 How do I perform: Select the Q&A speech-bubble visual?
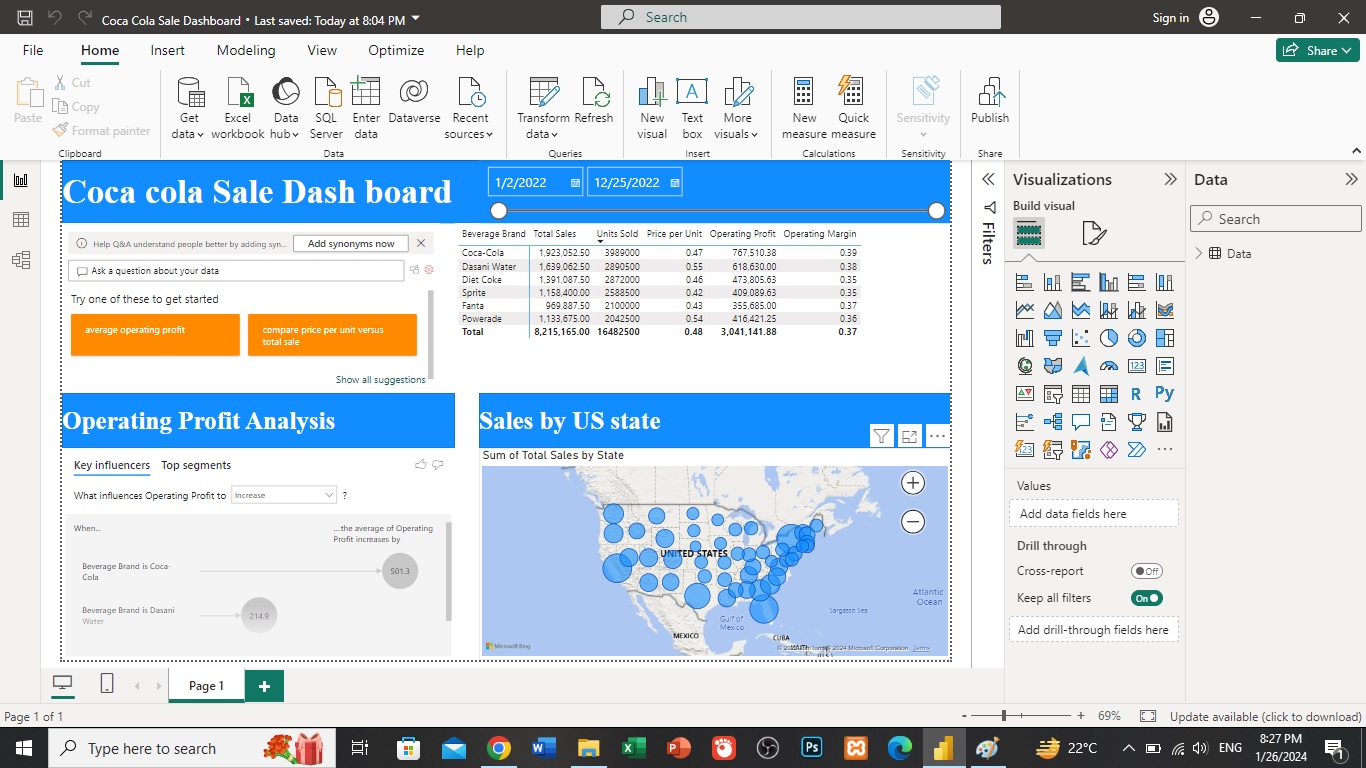click(x=1081, y=422)
